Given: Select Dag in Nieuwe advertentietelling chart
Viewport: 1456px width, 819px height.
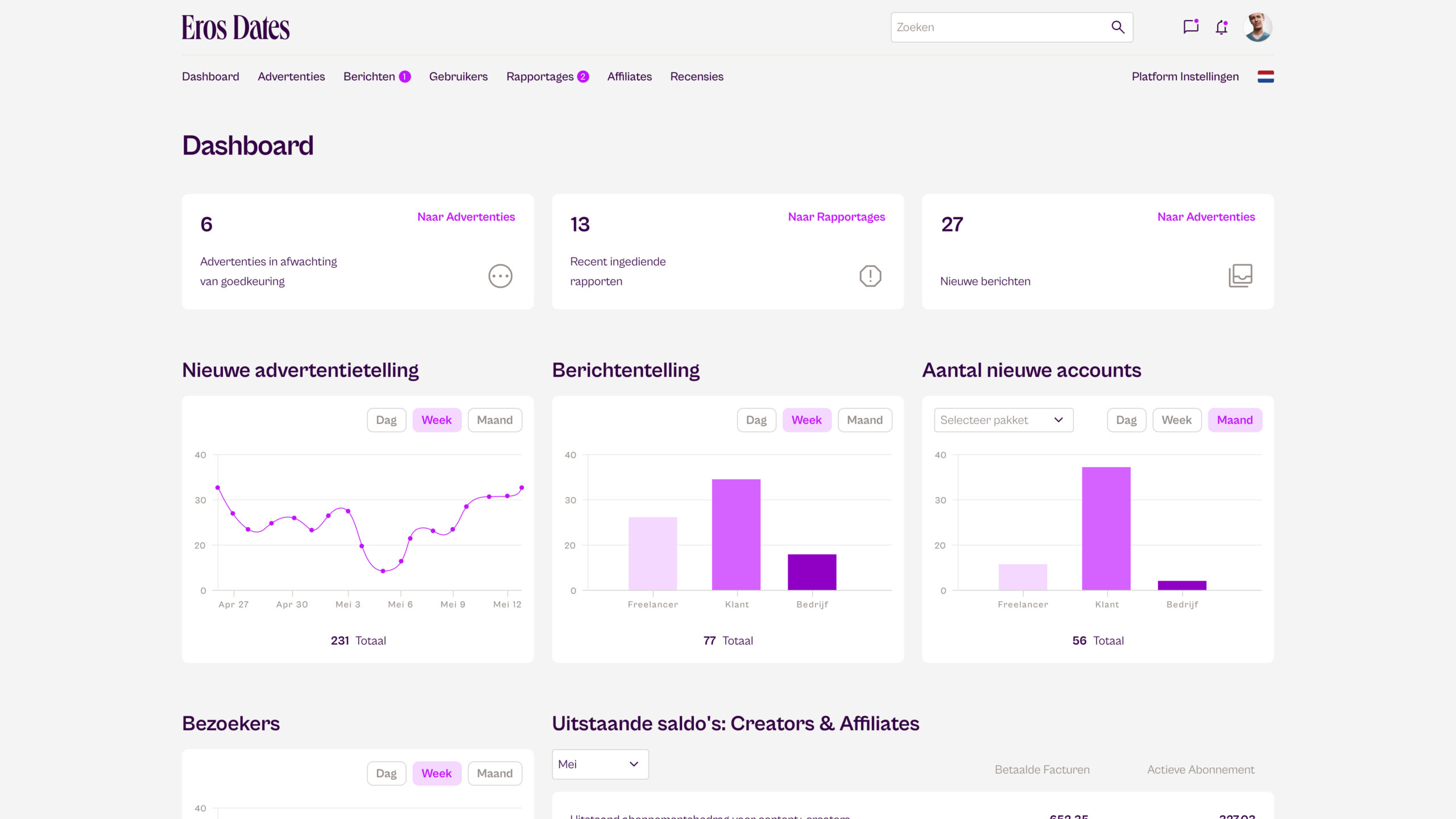Looking at the screenshot, I should point(386,420).
